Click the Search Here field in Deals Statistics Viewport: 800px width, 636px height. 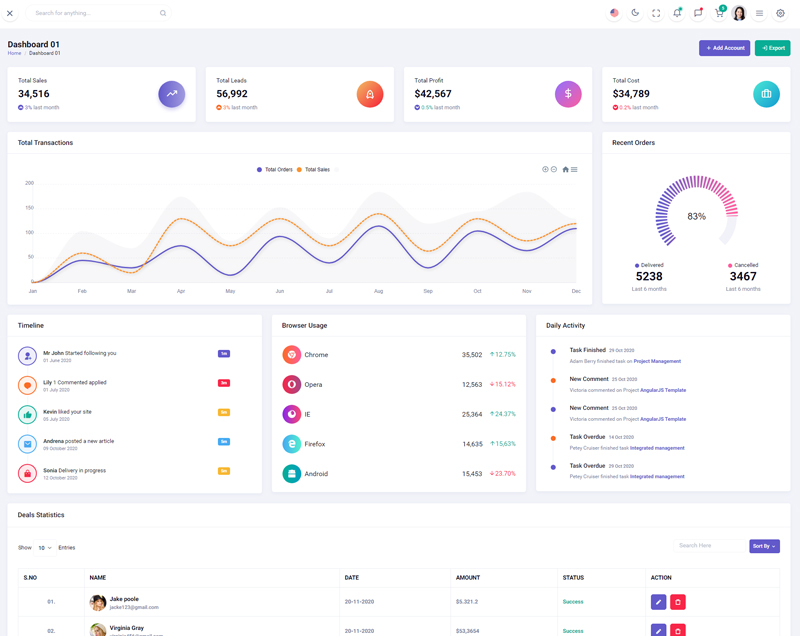coord(709,546)
